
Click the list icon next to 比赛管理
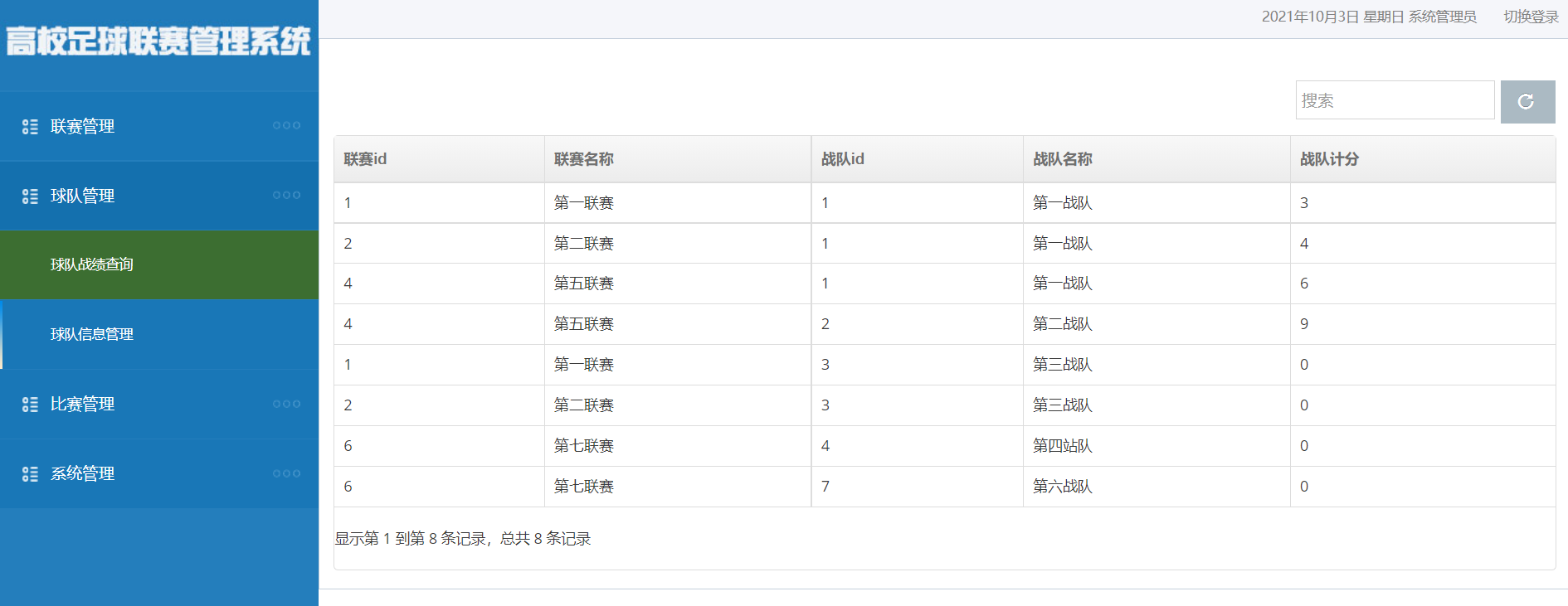[30, 405]
